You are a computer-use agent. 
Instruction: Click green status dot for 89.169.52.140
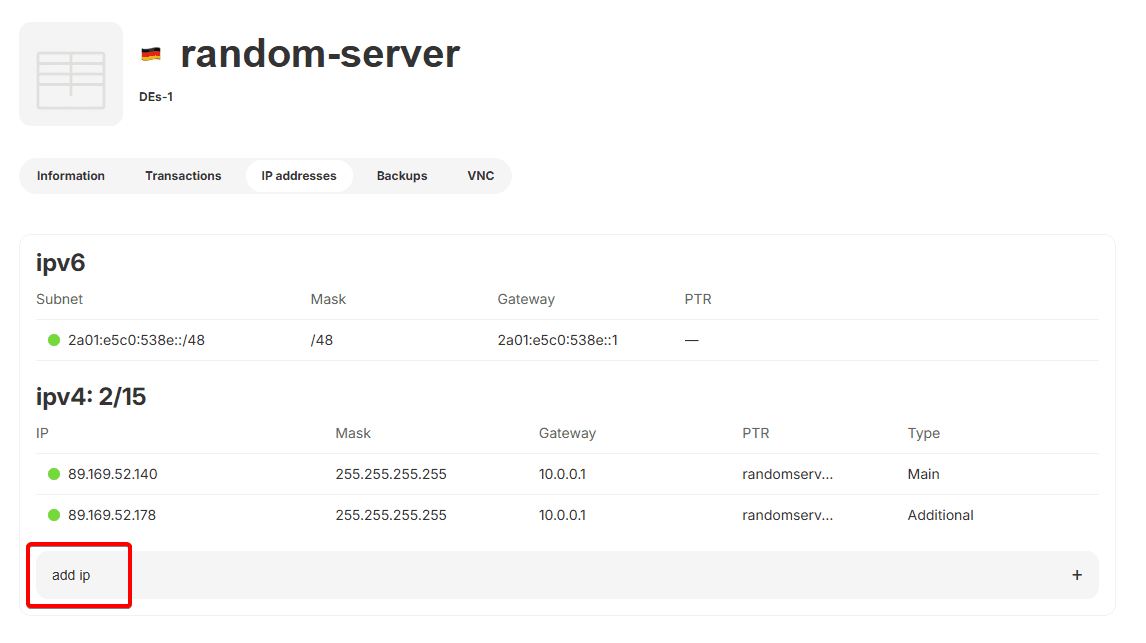click(54, 474)
